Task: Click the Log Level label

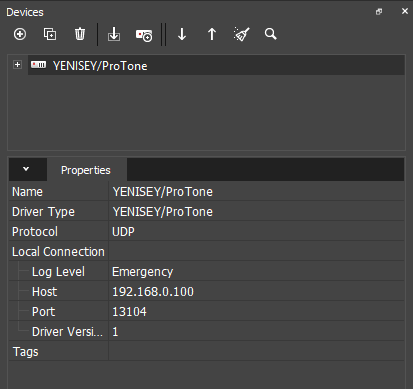Action: coord(58,272)
